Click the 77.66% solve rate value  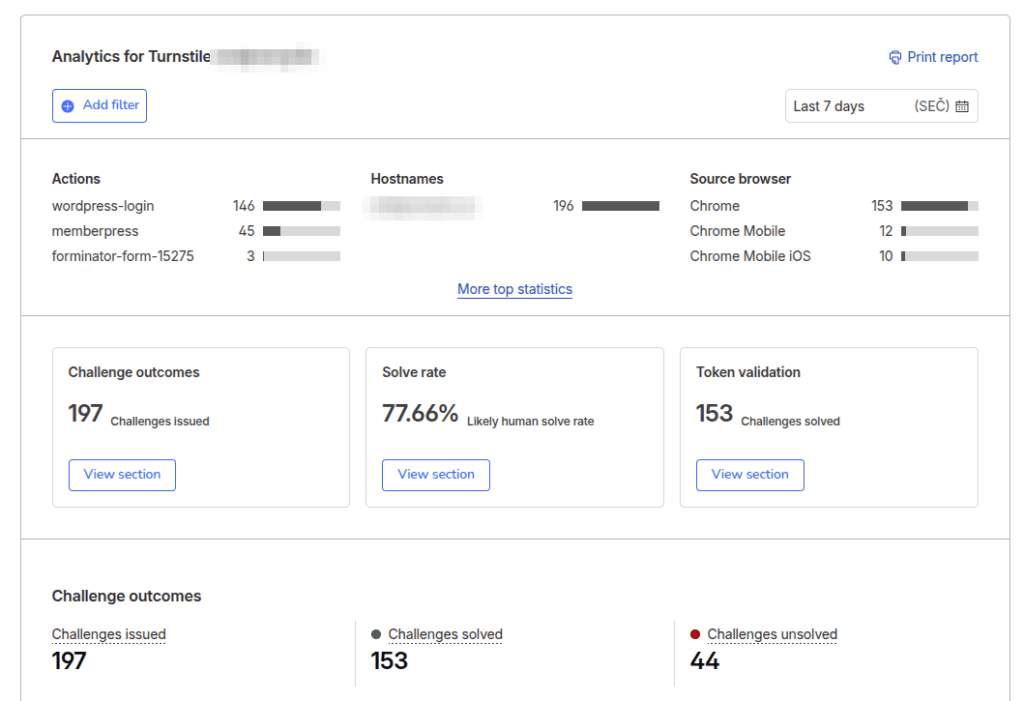(x=420, y=414)
